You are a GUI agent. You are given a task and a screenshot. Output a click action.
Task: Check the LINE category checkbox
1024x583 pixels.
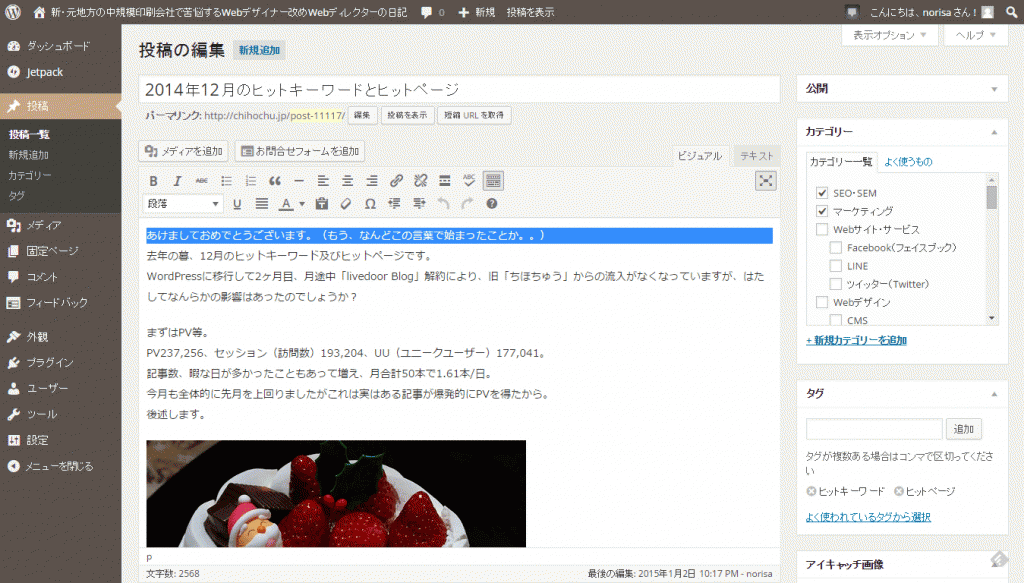pyautogui.click(x=834, y=266)
